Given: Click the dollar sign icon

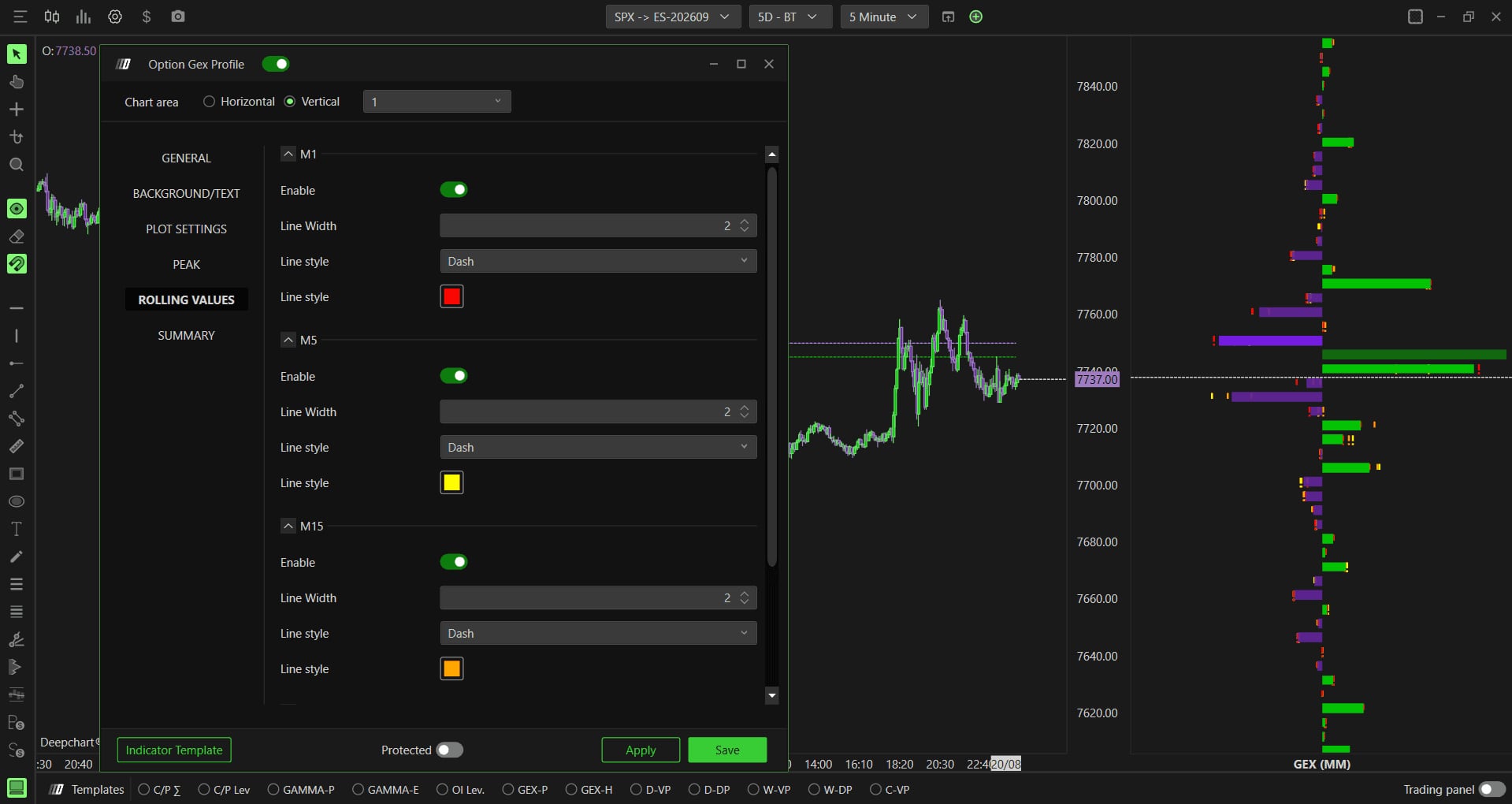Looking at the screenshot, I should [147, 17].
